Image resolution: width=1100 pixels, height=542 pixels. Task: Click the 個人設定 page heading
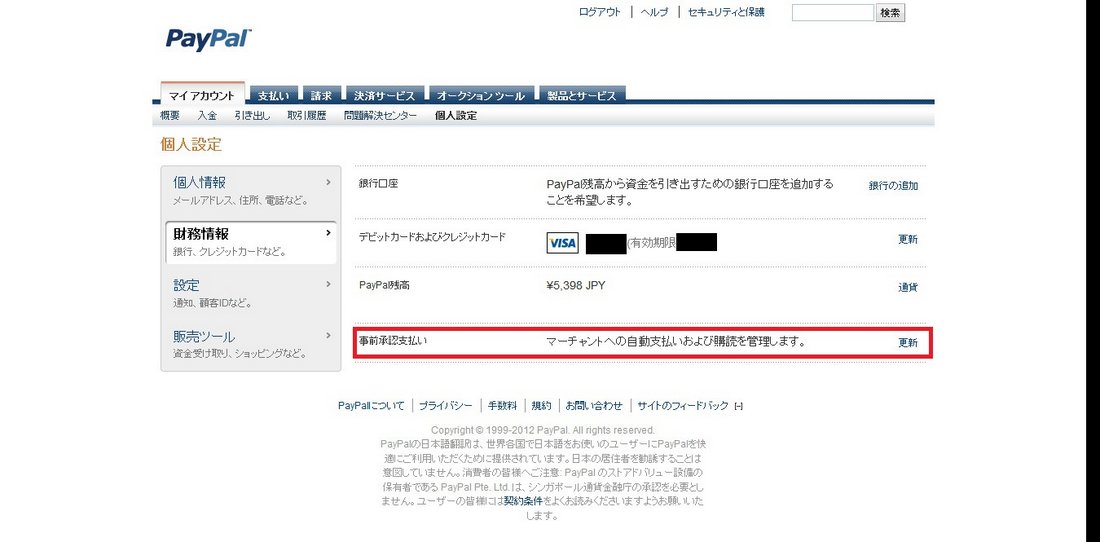(x=191, y=145)
